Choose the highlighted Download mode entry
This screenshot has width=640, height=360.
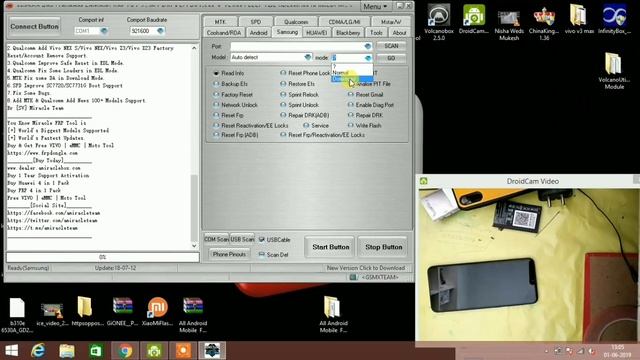click(352, 79)
